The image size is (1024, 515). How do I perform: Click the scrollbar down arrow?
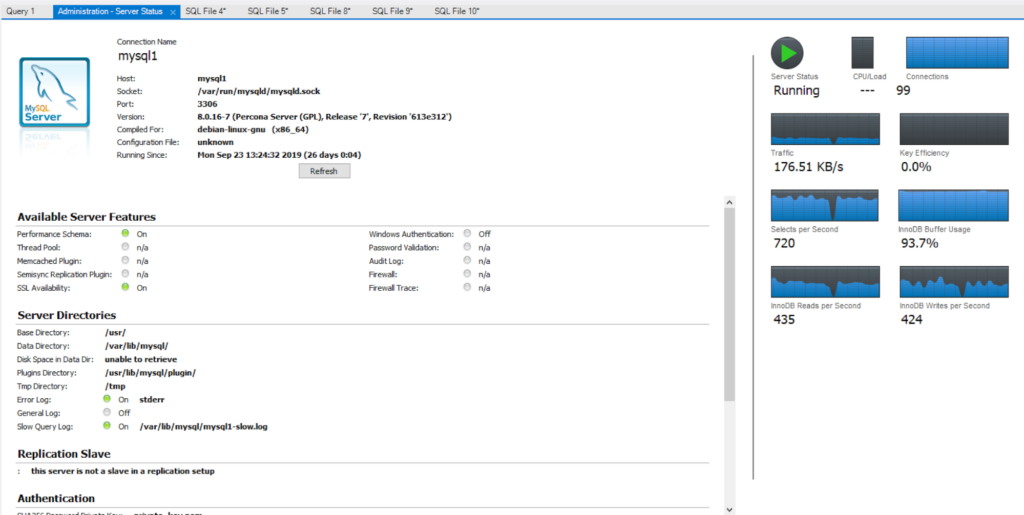[x=729, y=509]
